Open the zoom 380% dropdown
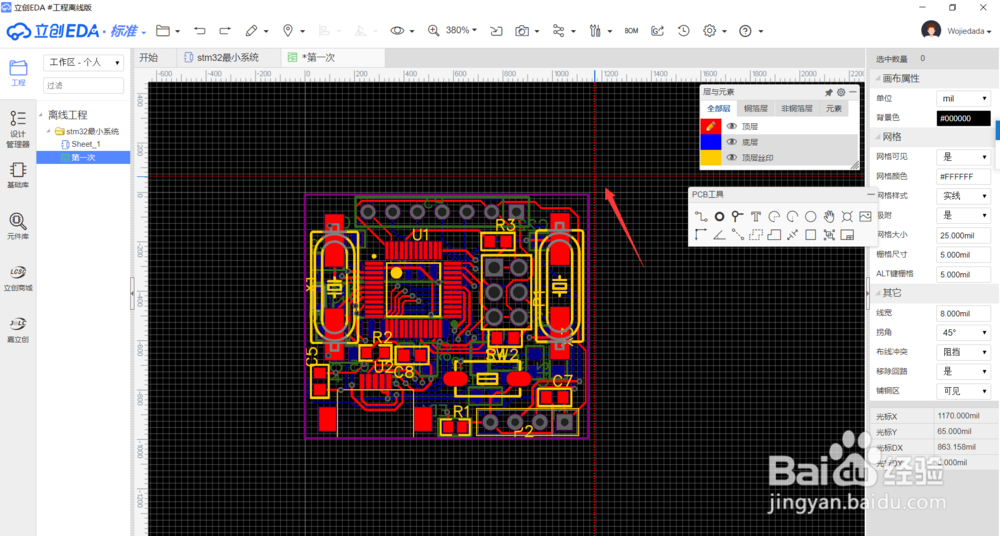The width and height of the screenshot is (1000, 536). (462, 31)
